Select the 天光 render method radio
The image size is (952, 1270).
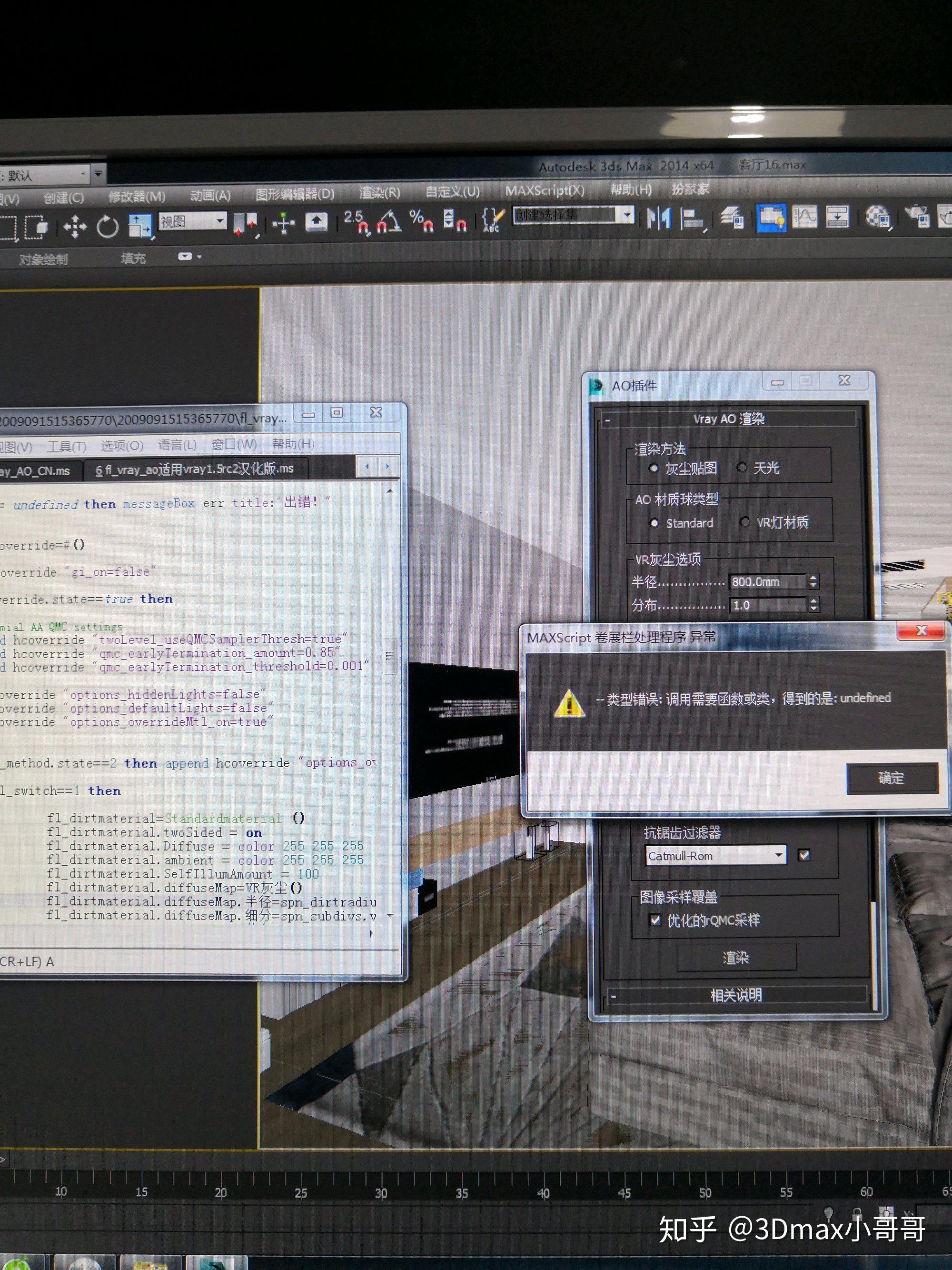742,467
